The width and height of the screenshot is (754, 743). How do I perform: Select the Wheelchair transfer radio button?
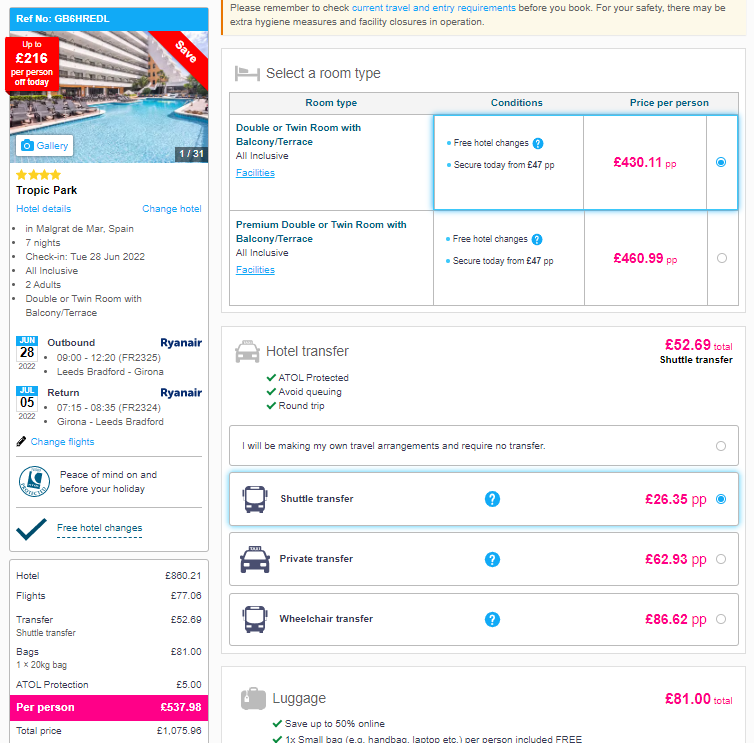(x=721, y=619)
